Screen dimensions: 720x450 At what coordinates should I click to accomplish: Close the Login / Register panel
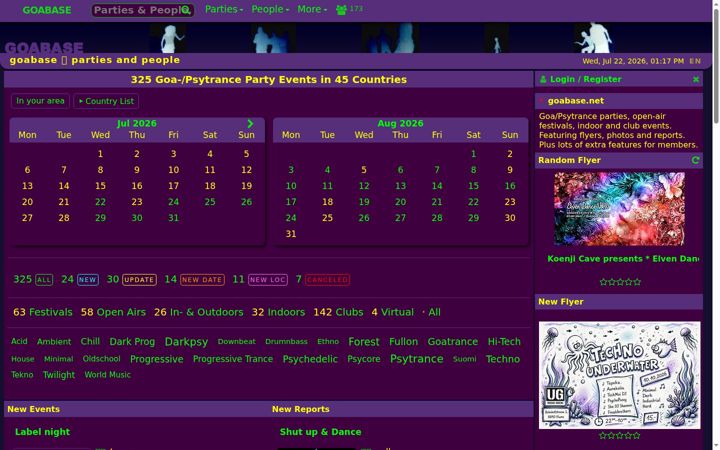point(696,79)
